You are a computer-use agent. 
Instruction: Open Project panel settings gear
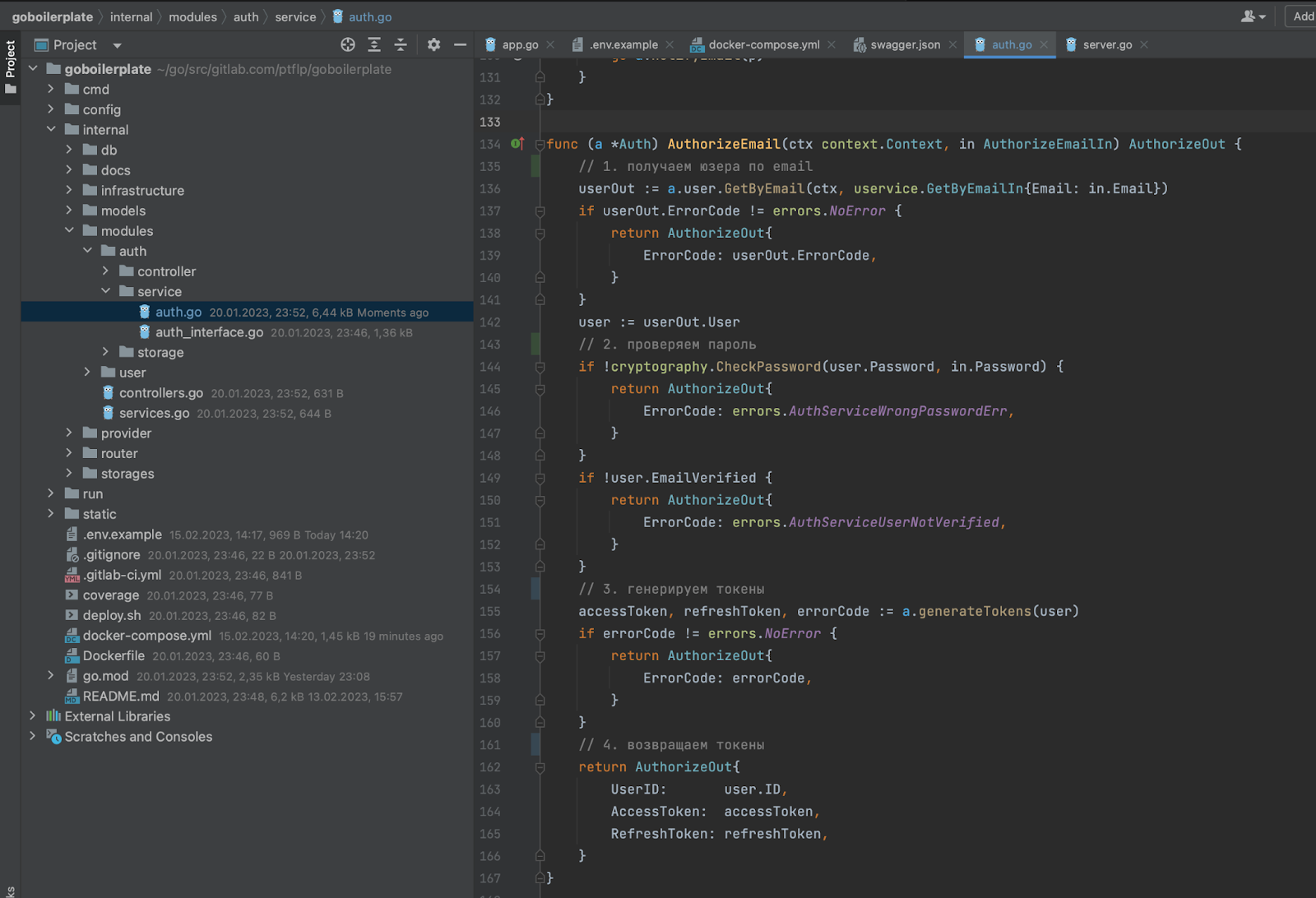(433, 45)
